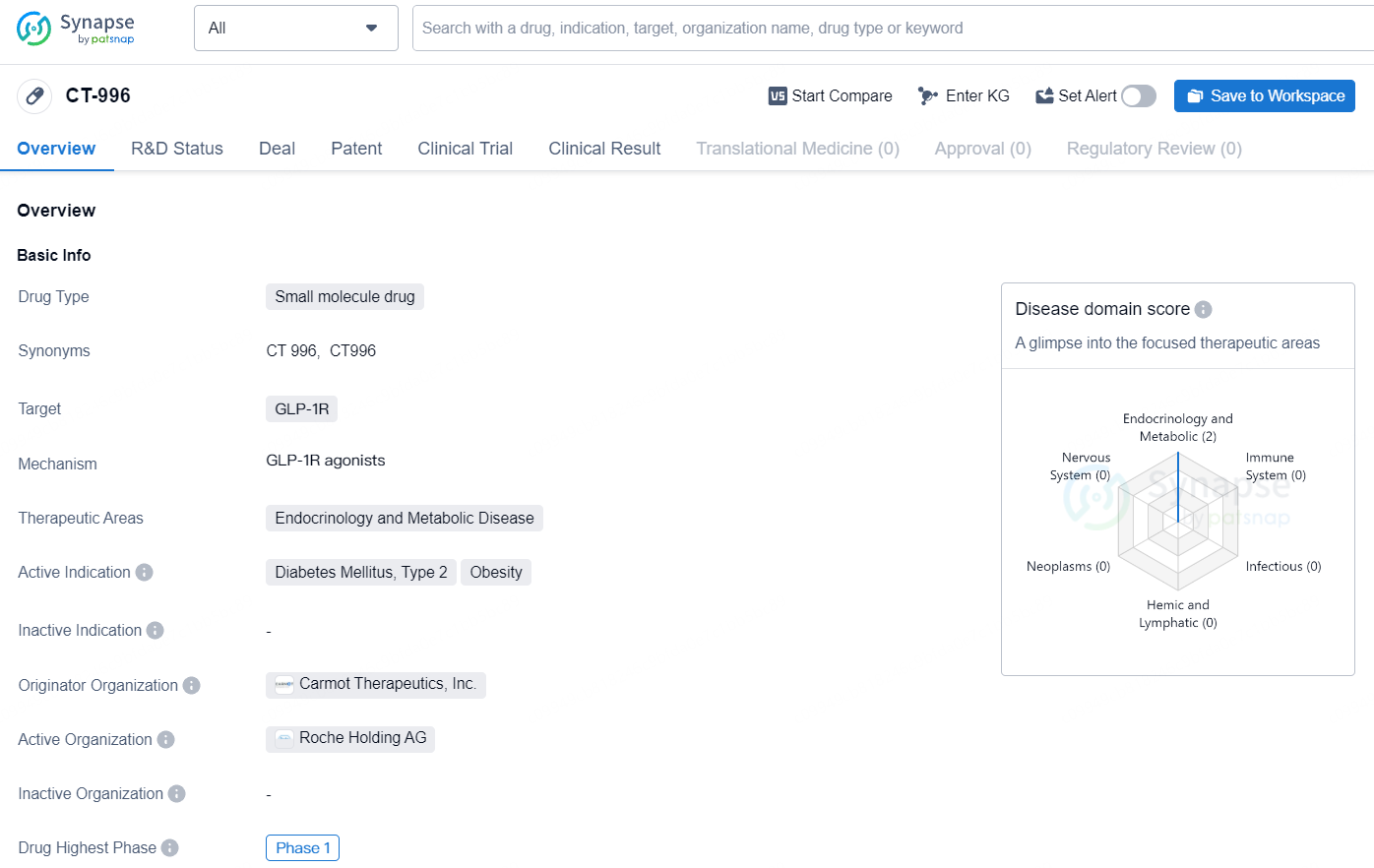Click the Enter KG graph icon

(927, 96)
